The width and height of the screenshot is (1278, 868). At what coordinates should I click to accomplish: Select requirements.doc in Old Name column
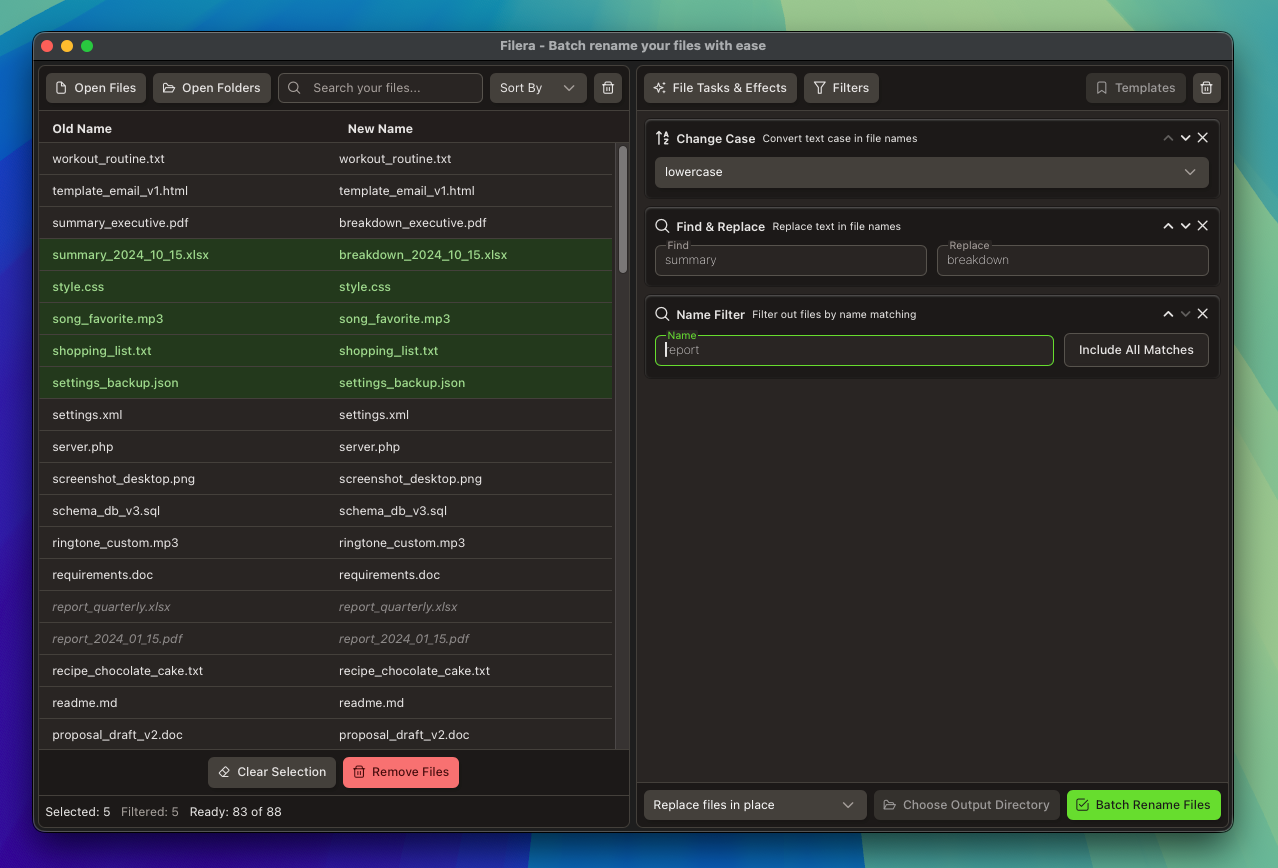point(102,575)
